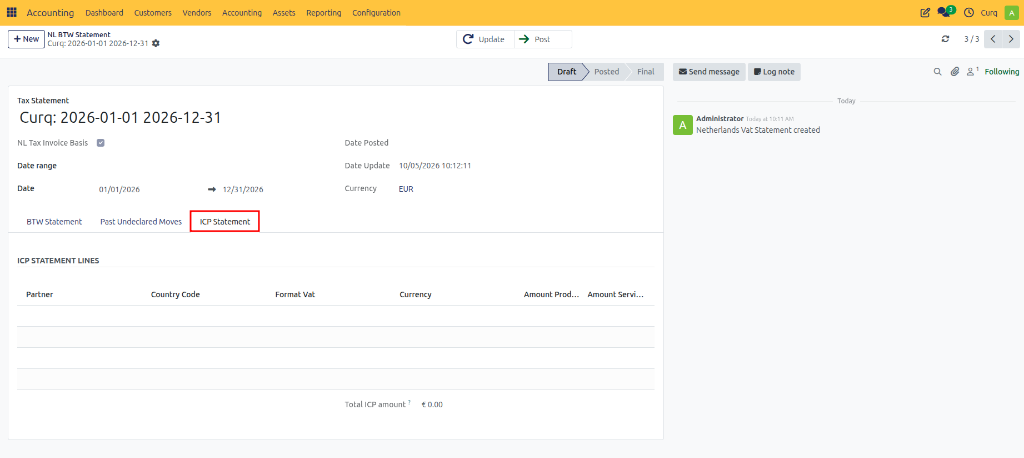Sort by the Country Code column header

pos(175,295)
